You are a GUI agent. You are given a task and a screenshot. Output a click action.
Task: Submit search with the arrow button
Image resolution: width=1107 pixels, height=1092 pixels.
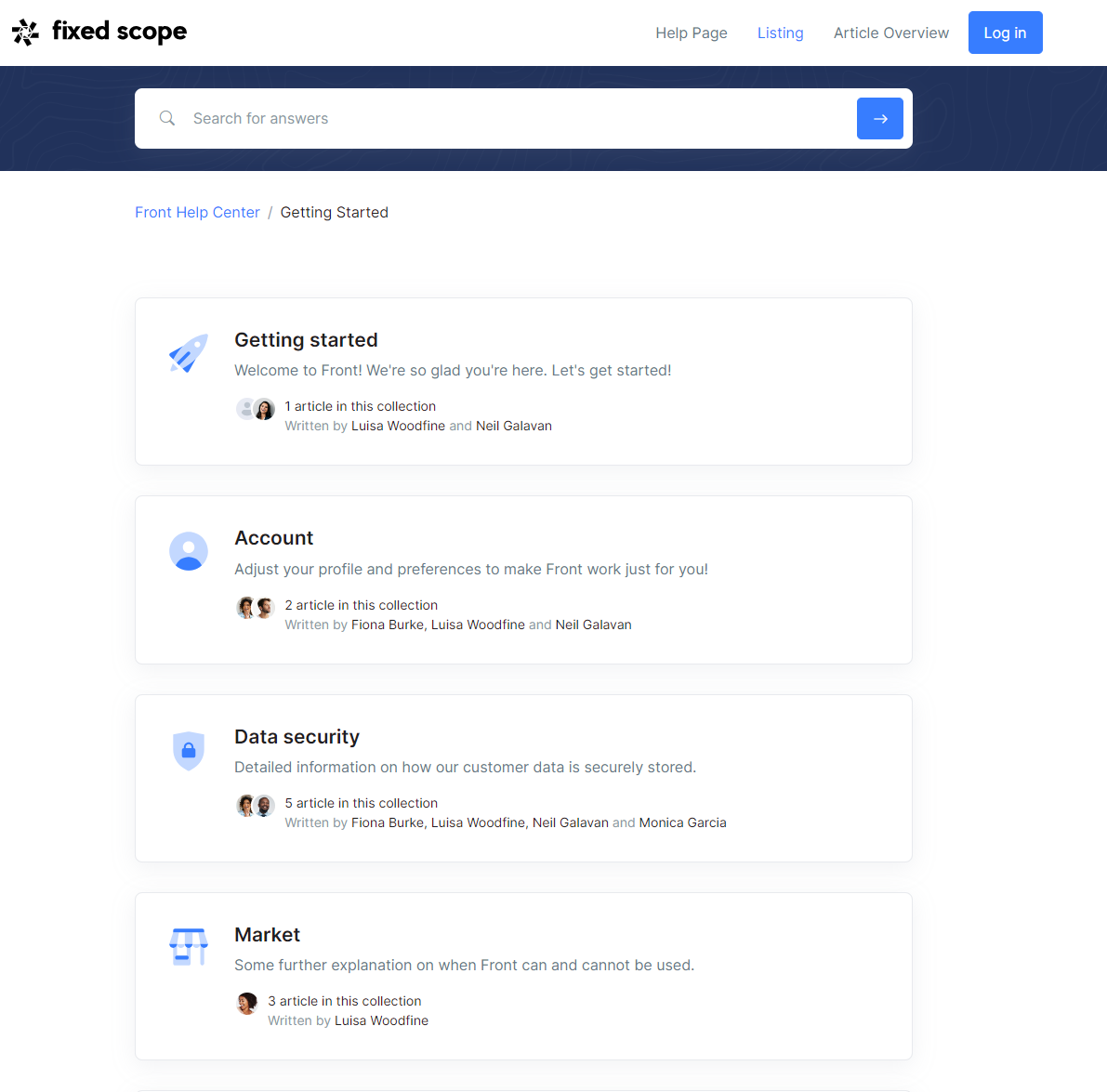[879, 119]
